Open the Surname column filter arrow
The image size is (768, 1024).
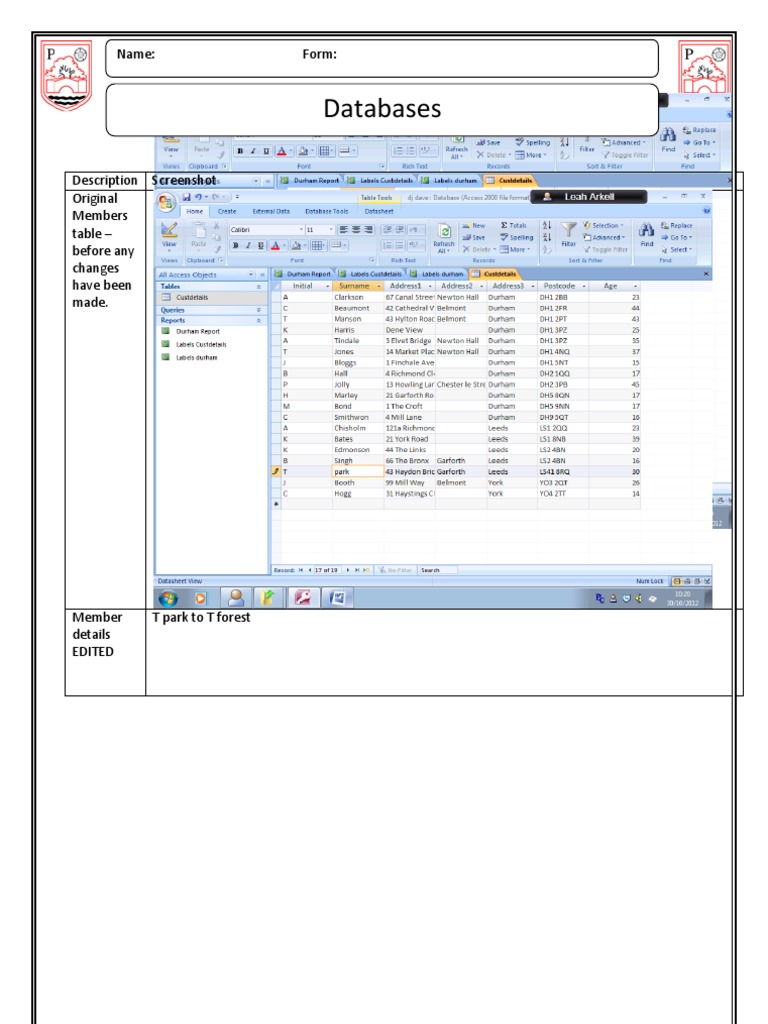379,286
